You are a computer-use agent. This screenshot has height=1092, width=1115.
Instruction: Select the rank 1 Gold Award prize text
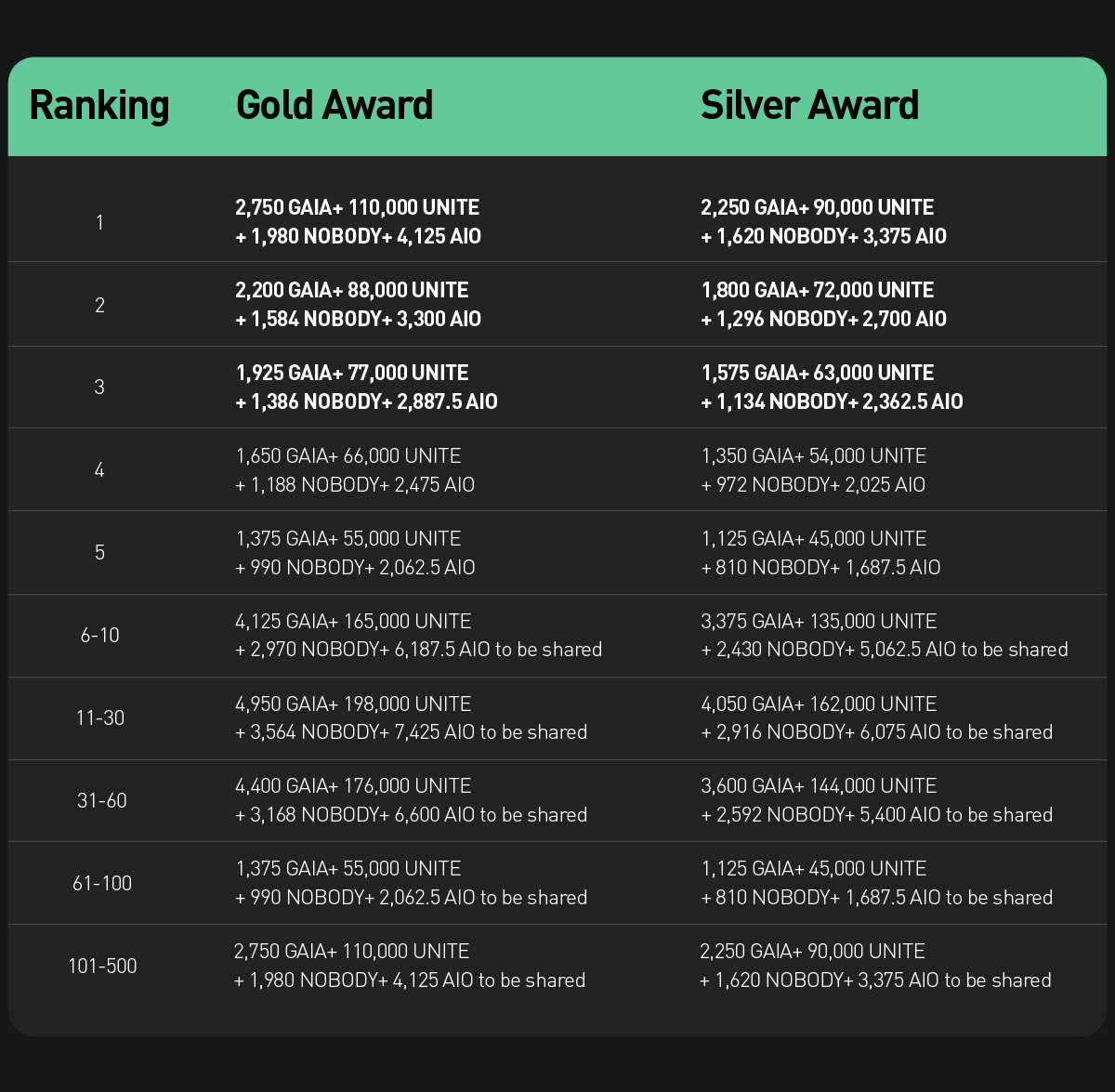pyautogui.click(x=358, y=221)
